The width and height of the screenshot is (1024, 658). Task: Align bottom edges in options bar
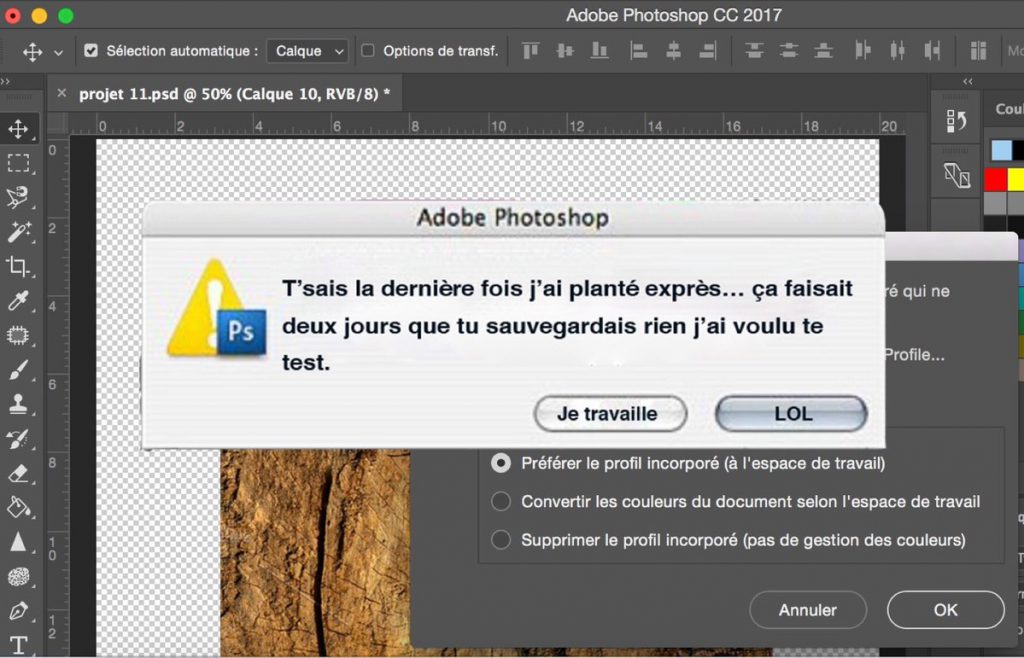tap(600, 50)
